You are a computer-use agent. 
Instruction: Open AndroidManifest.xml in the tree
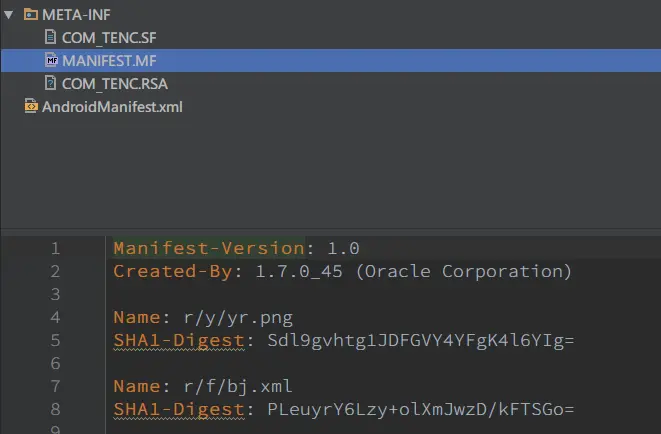click(112, 107)
